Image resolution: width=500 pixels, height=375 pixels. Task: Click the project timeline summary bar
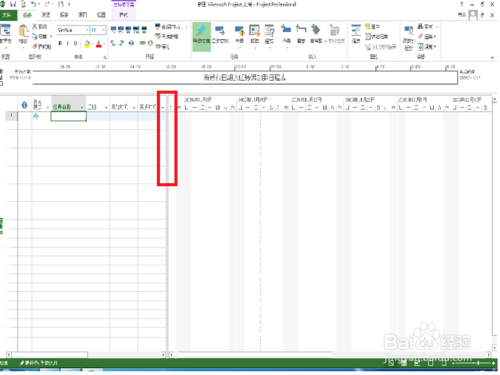point(245,78)
